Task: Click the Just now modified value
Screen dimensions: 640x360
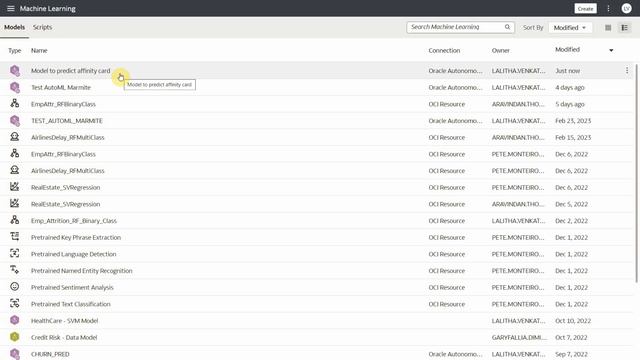Action: pos(567,71)
